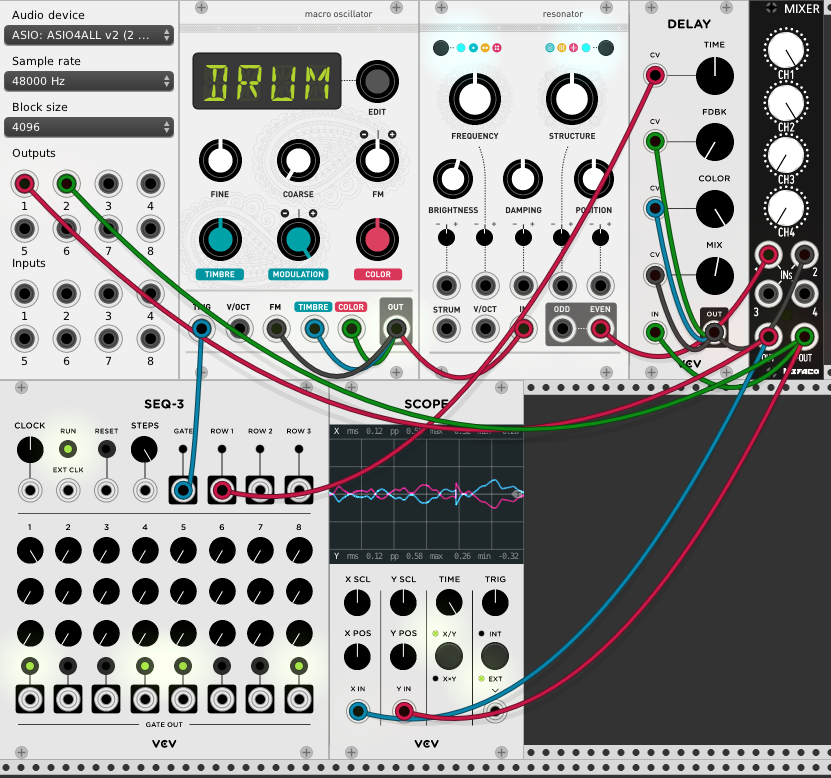Click the DELAY IN jack
831x778 pixels.
(655, 333)
